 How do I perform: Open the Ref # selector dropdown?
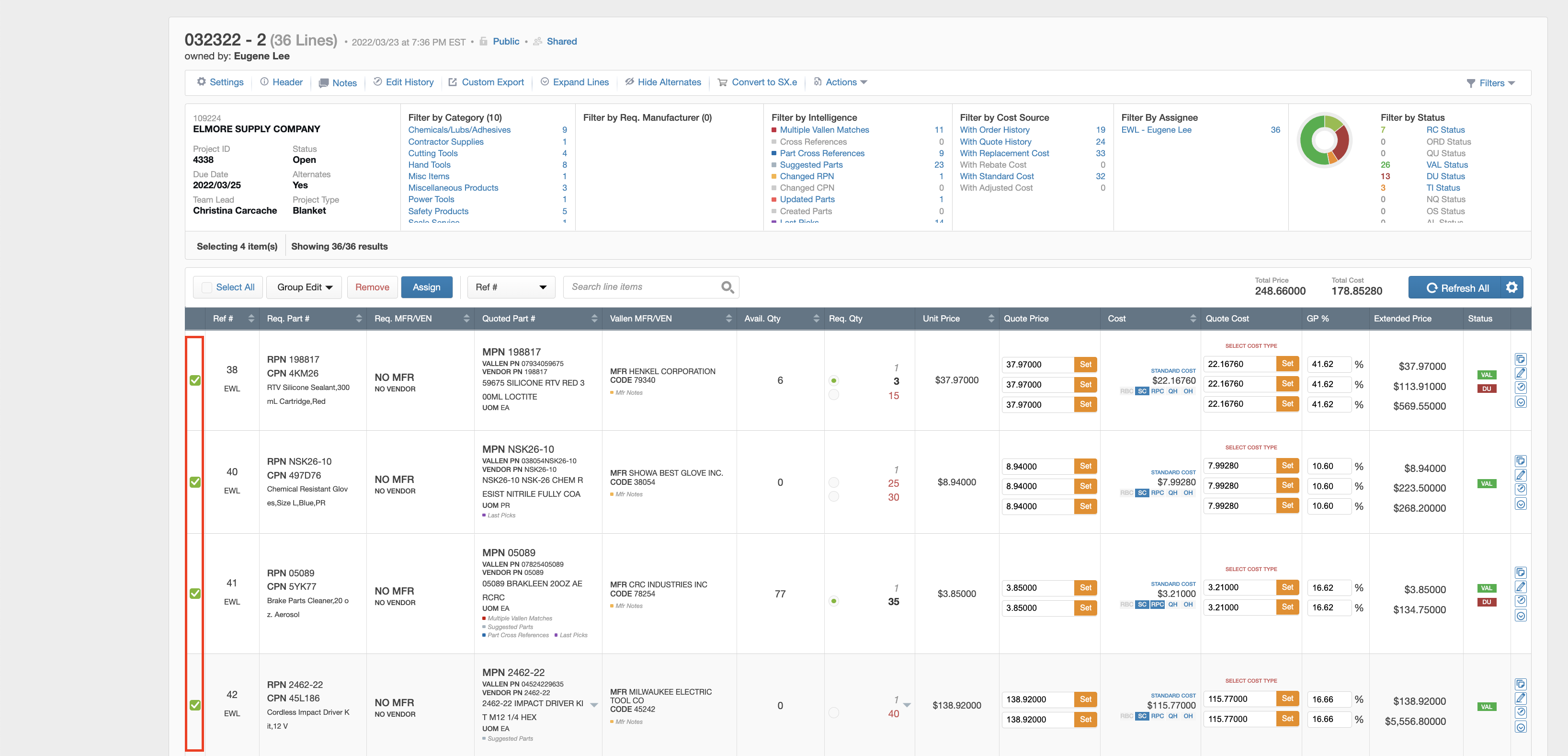coord(511,286)
